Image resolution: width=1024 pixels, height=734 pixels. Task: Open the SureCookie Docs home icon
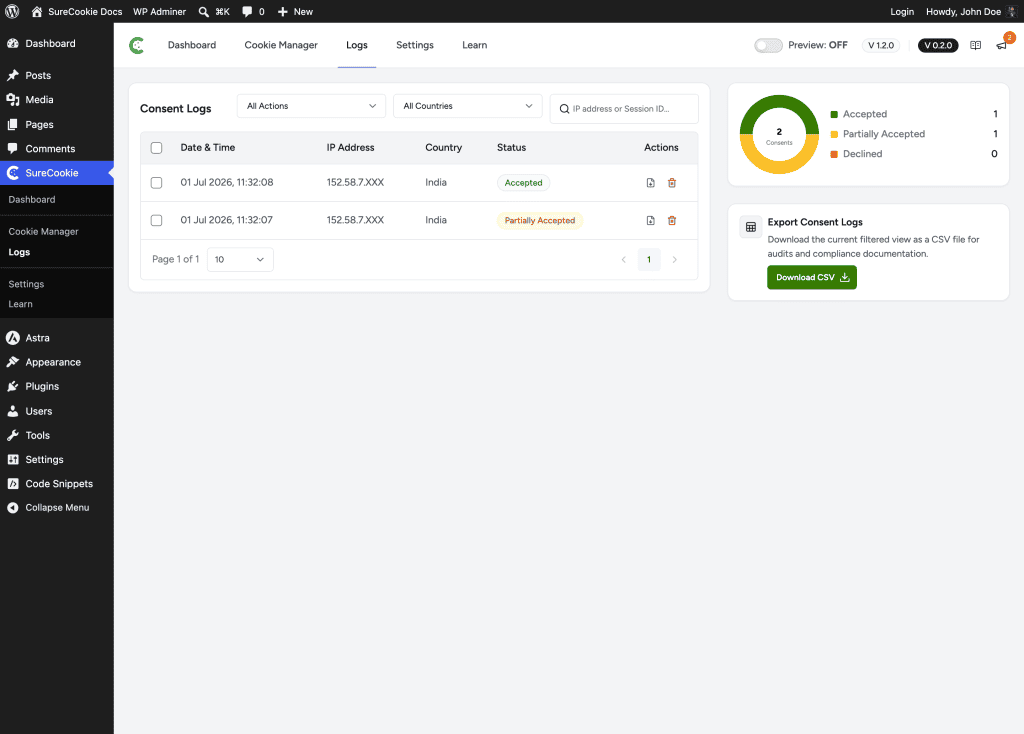pos(37,12)
